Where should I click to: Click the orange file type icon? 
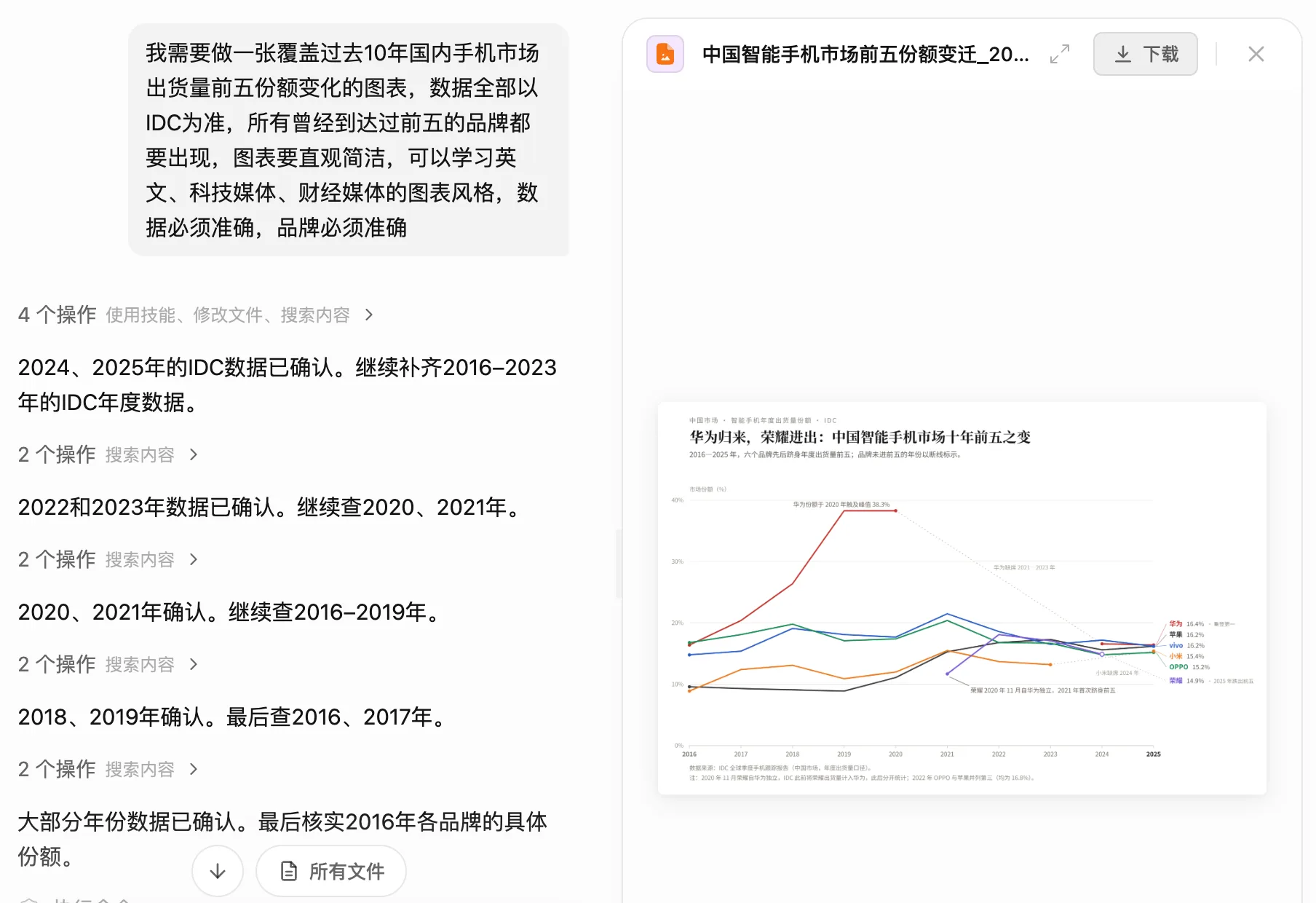point(665,54)
